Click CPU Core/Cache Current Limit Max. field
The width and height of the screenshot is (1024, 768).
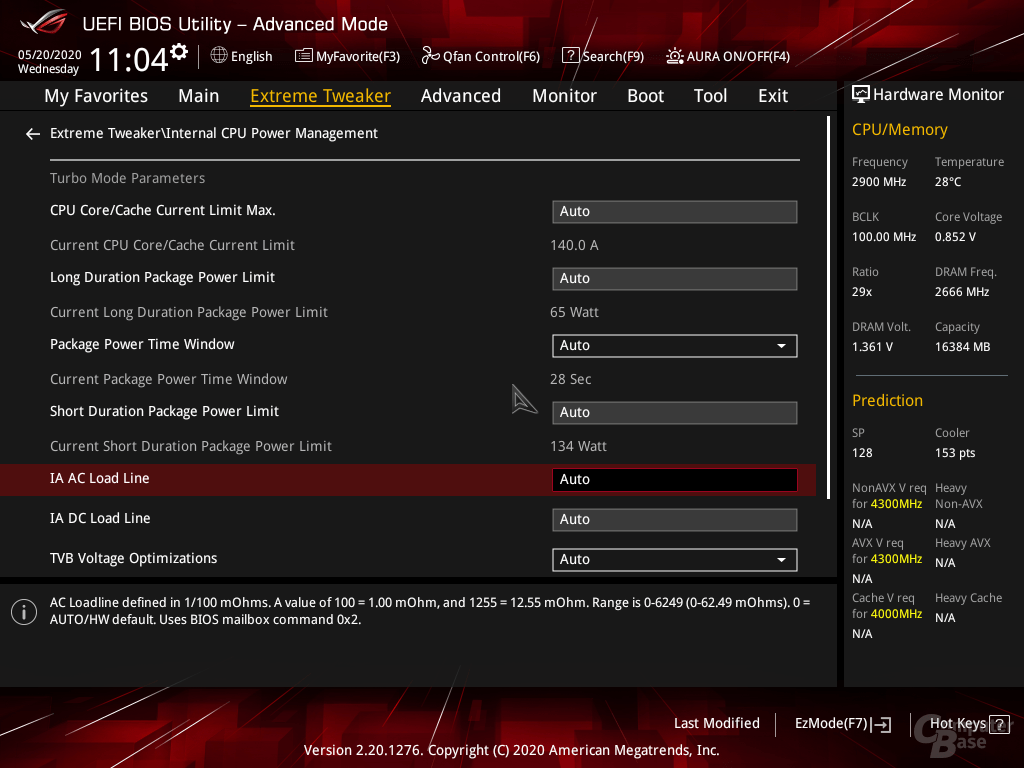pos(675,212)
